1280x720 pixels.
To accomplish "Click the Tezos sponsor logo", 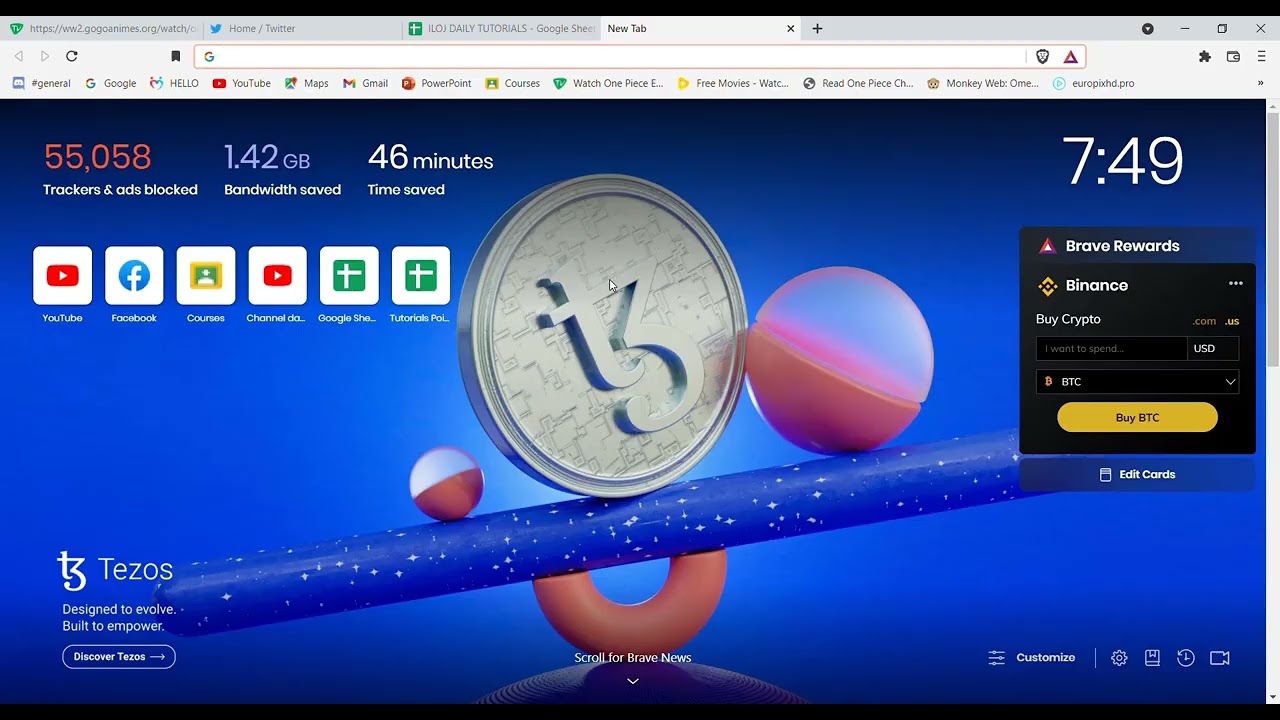I will [x=115, y=570].
